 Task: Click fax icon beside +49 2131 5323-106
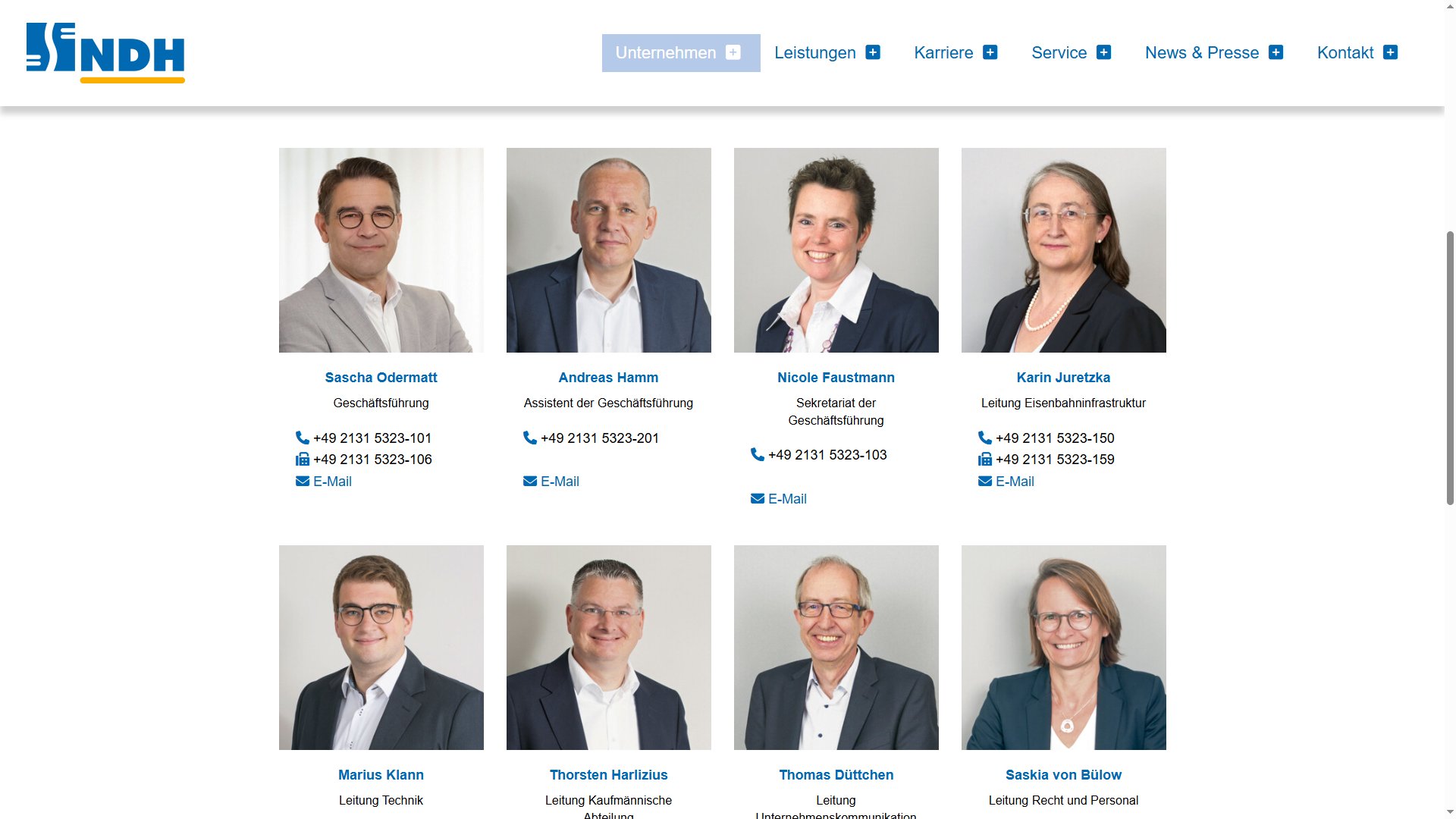click(302, 459)
